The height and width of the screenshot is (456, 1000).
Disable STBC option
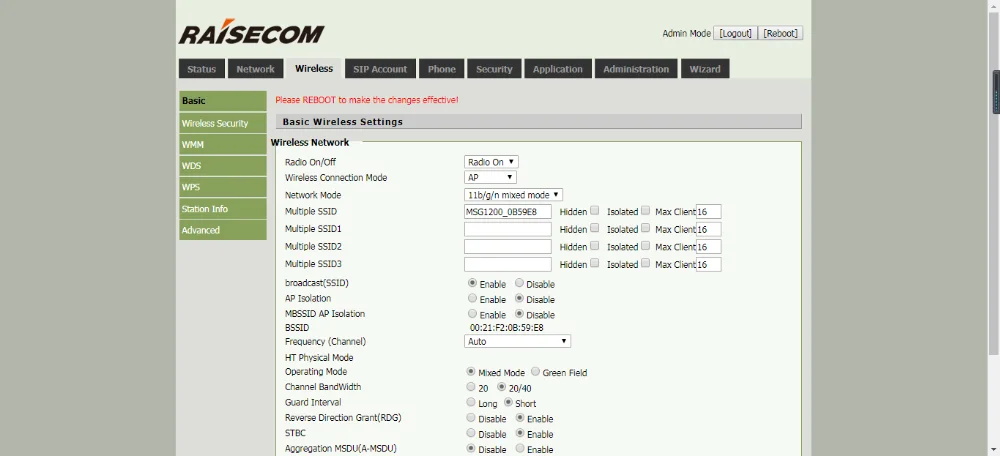[471, 433]
